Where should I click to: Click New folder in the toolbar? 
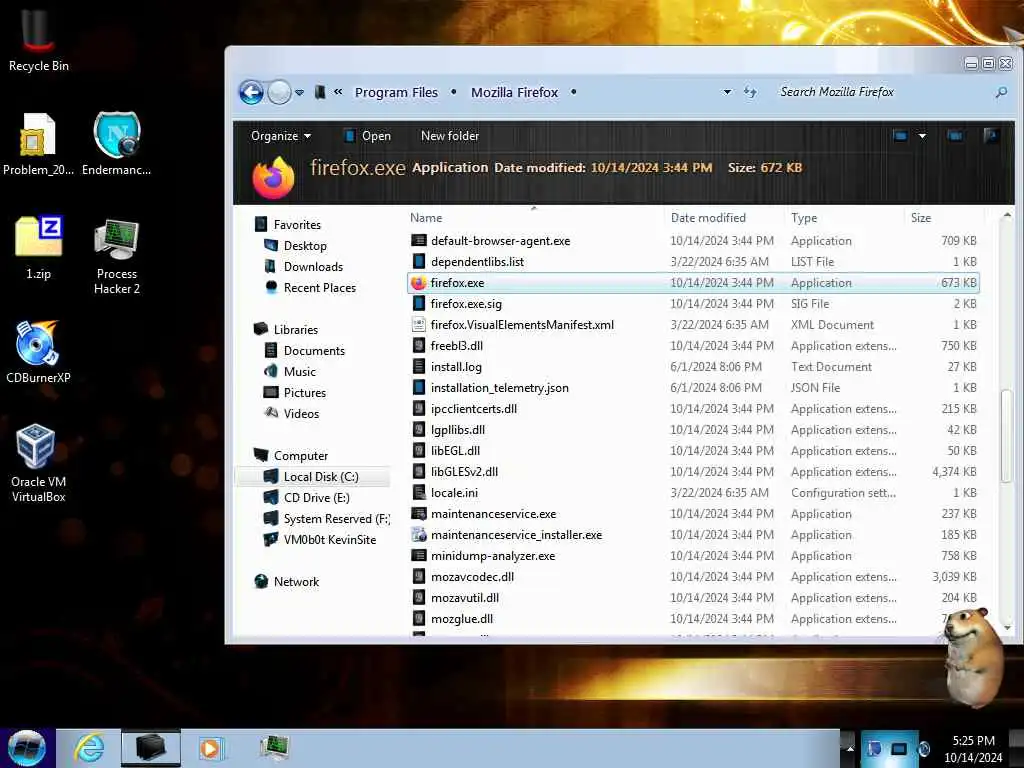pos(449,136)
